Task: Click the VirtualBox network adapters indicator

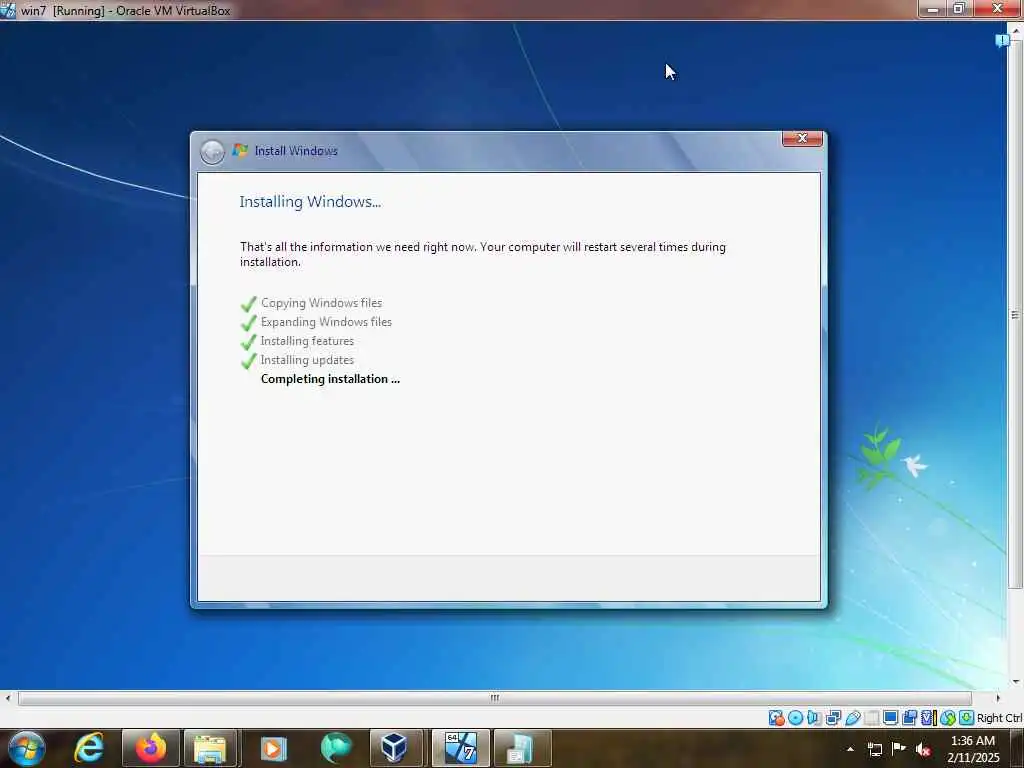Action: 833,718
